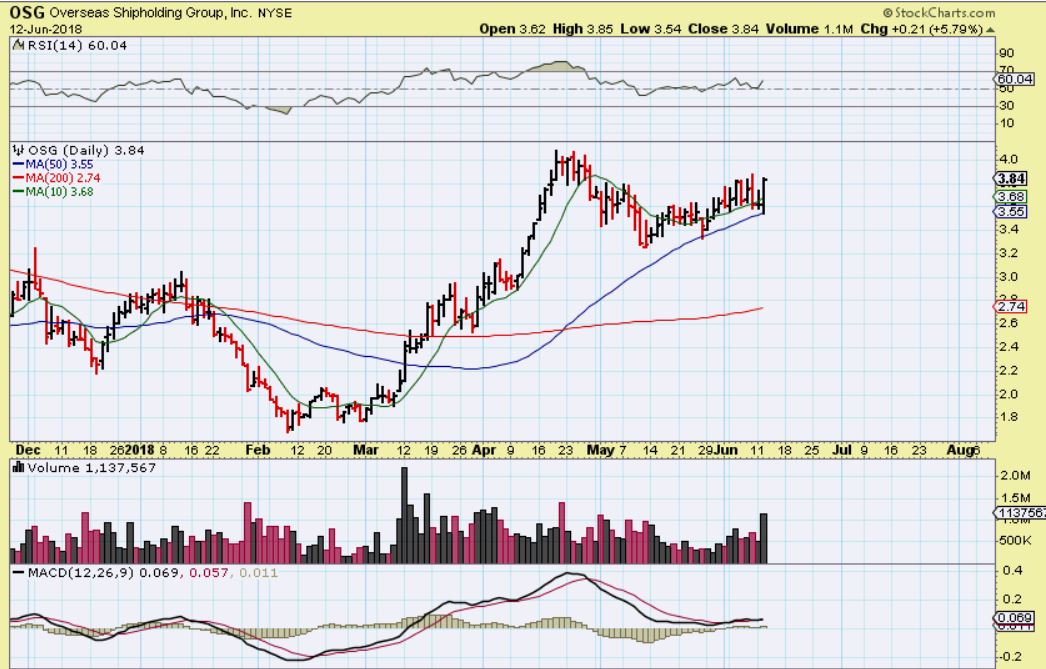The height and width of the screenshot is (669, 1046).
Task: Click the 2.0M label on the volume axis
Action: (x=1015, y=476)
